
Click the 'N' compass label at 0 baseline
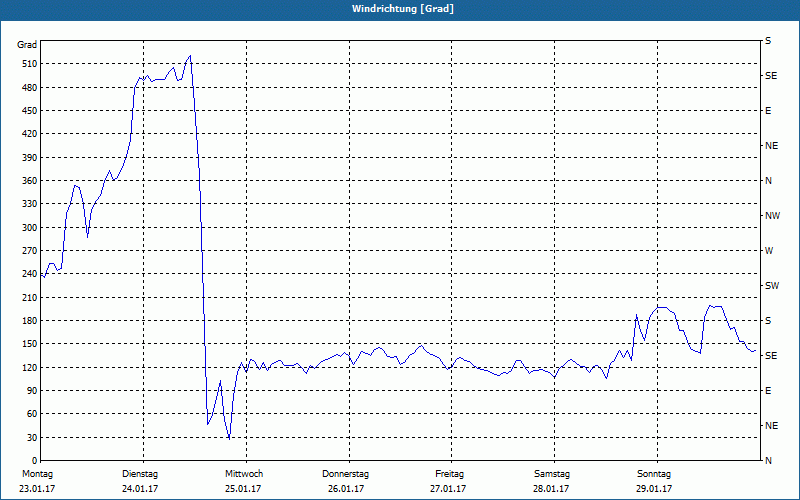[768, 461]
